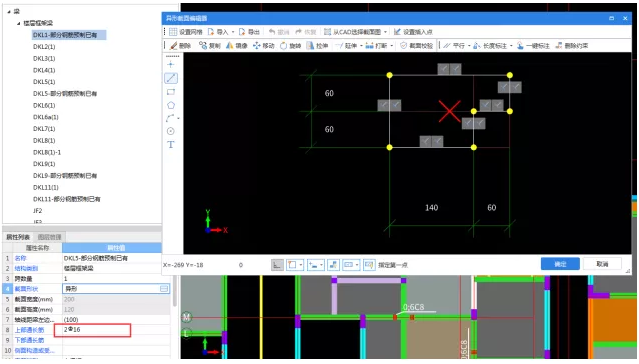
Task: Choose the rectangle drawing tool
Action: tap(171, 92)
